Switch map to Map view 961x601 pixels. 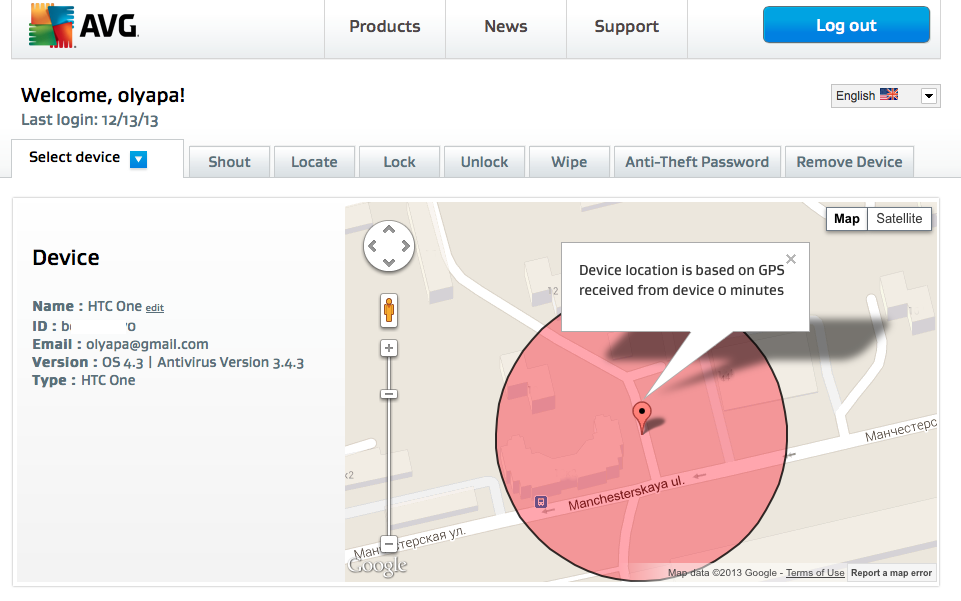click(846, 219)
